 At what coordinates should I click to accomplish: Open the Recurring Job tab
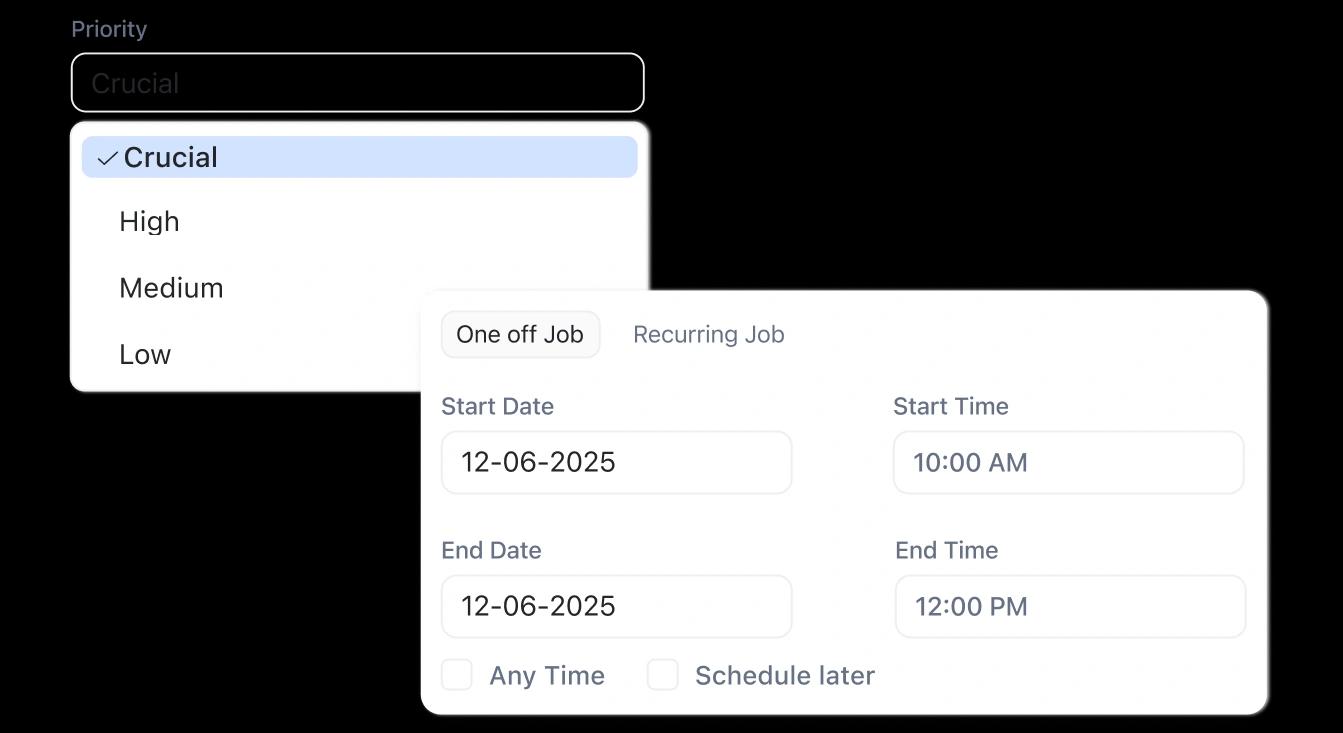708,334
